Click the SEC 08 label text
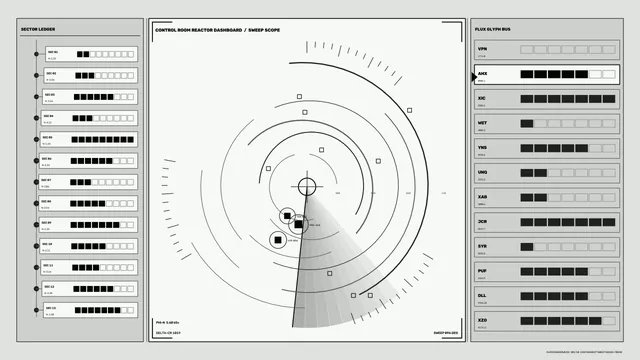This screenshot has height=360, width=640. 46,201
